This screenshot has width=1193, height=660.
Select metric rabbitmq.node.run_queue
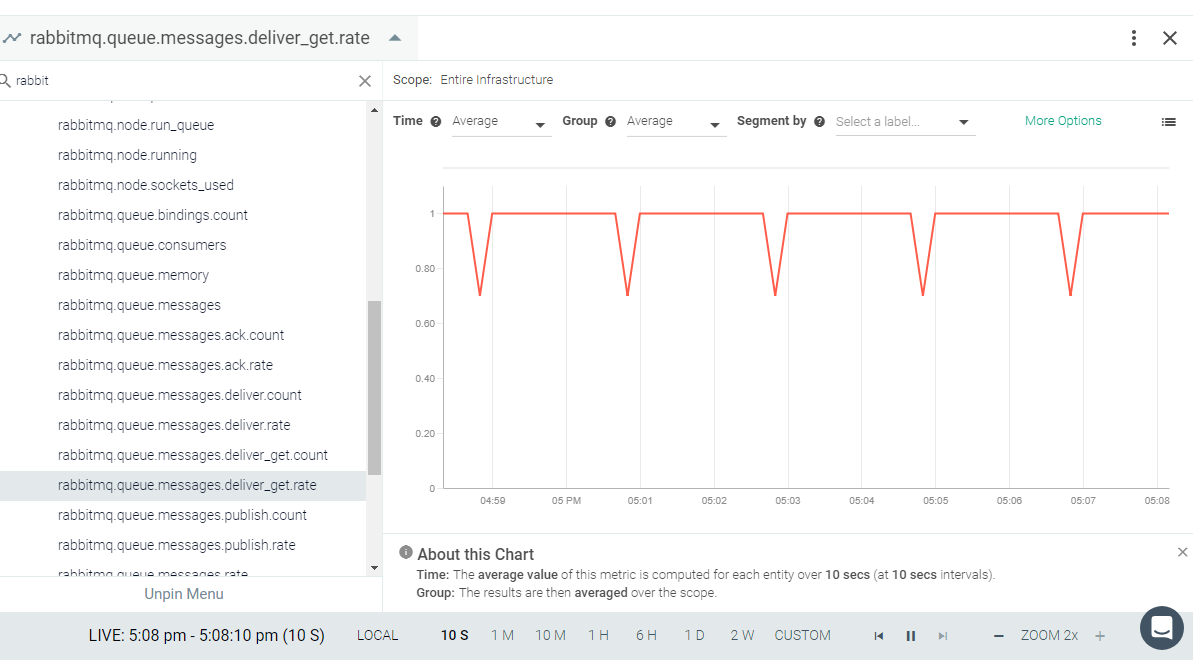[136, 125]
